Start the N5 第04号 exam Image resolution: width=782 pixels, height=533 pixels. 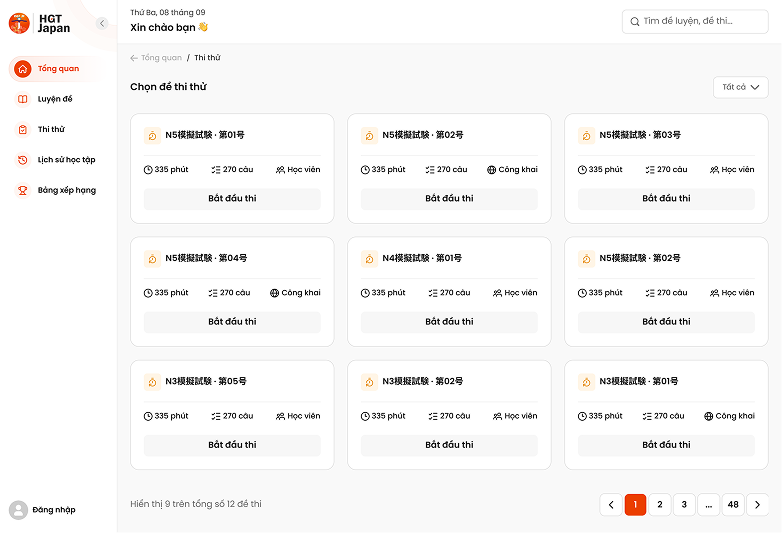[x=232, y=322]
